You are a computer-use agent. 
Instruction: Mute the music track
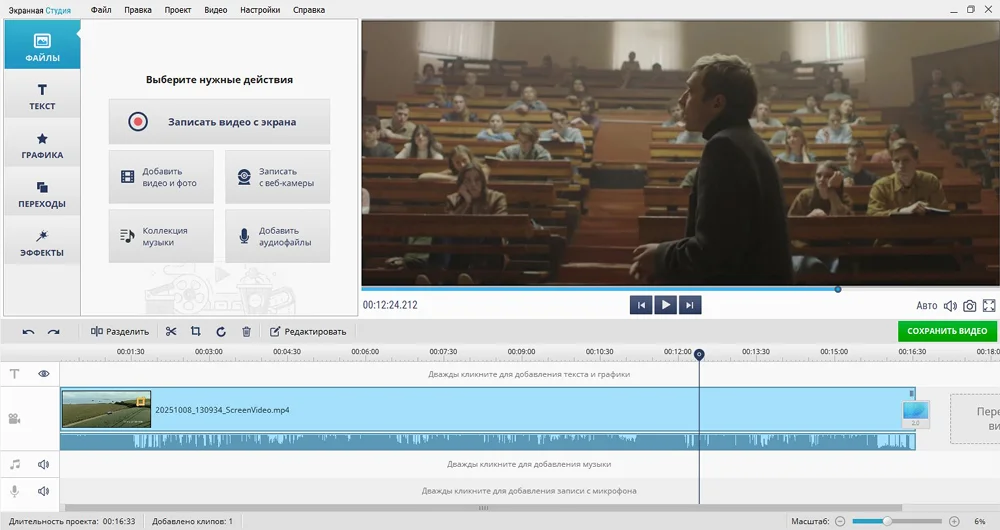pyautogui.click(x=44, y=464)
